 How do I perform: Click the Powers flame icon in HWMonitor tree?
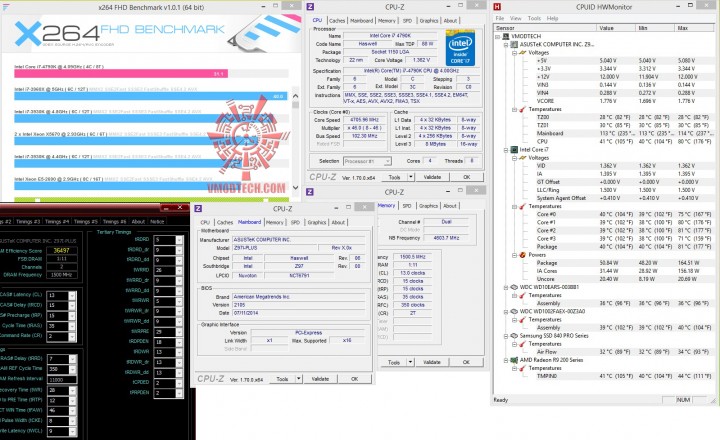pyautogui.click(x=523, y=255)
